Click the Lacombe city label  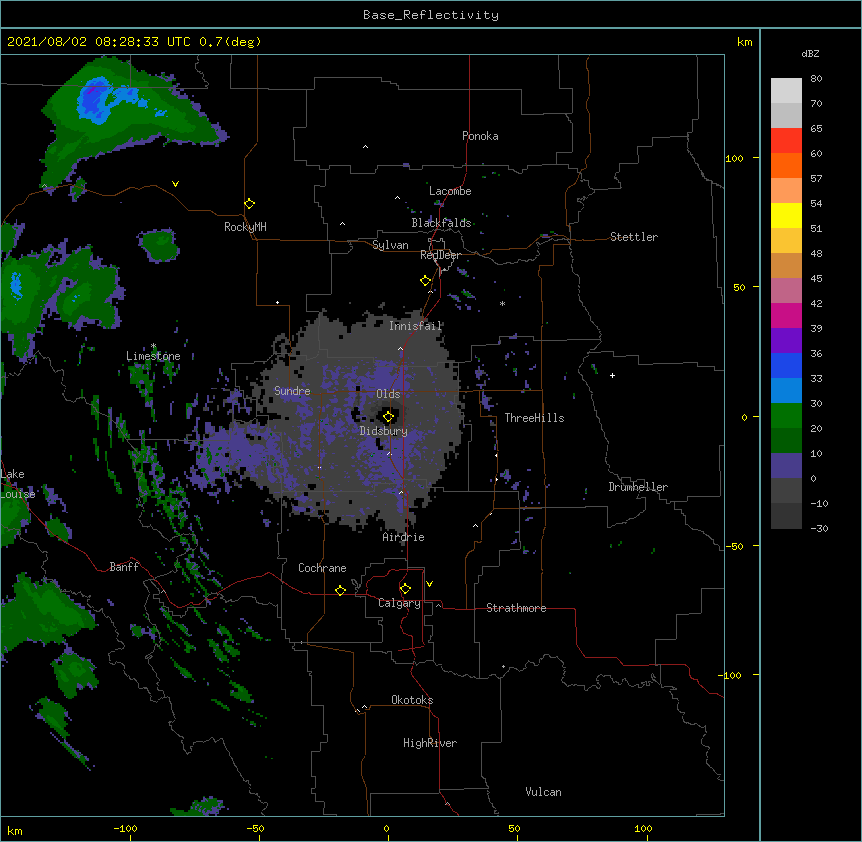click(450, 191)
